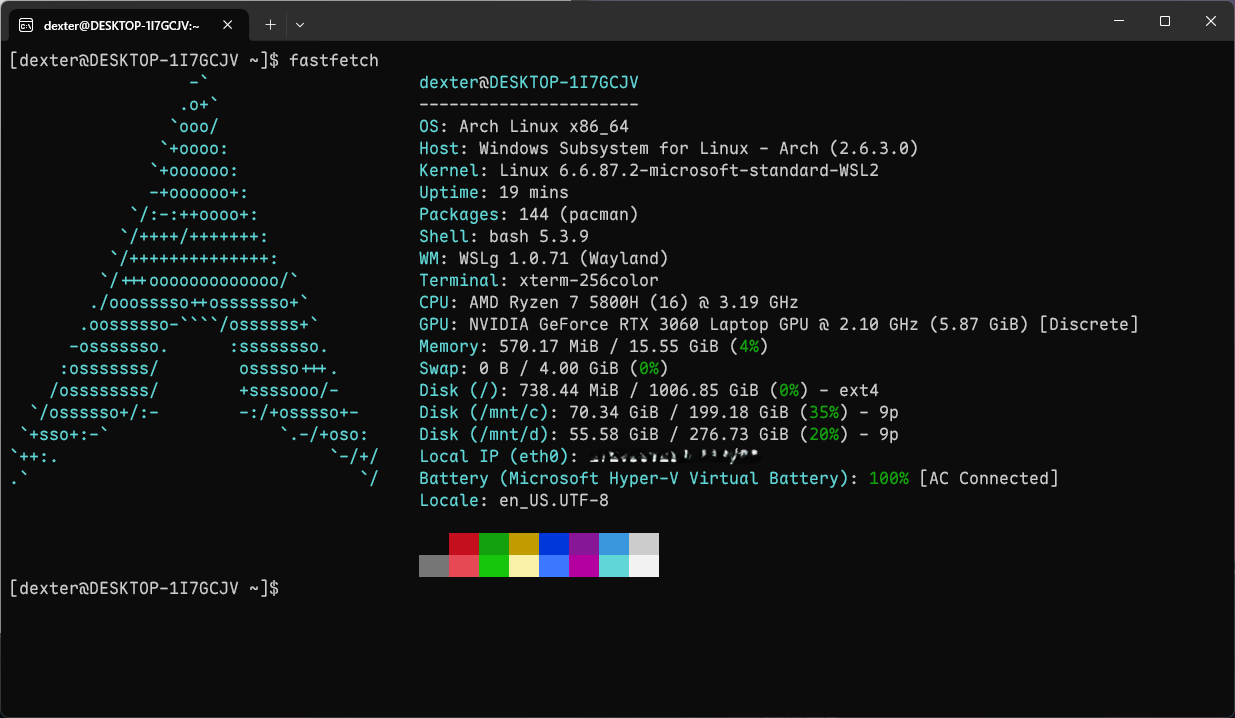Image resolution: width=1235 pixels, height=718 pixels.
Task: Click the bottom shell prompt line
Action: click(144, 589)
